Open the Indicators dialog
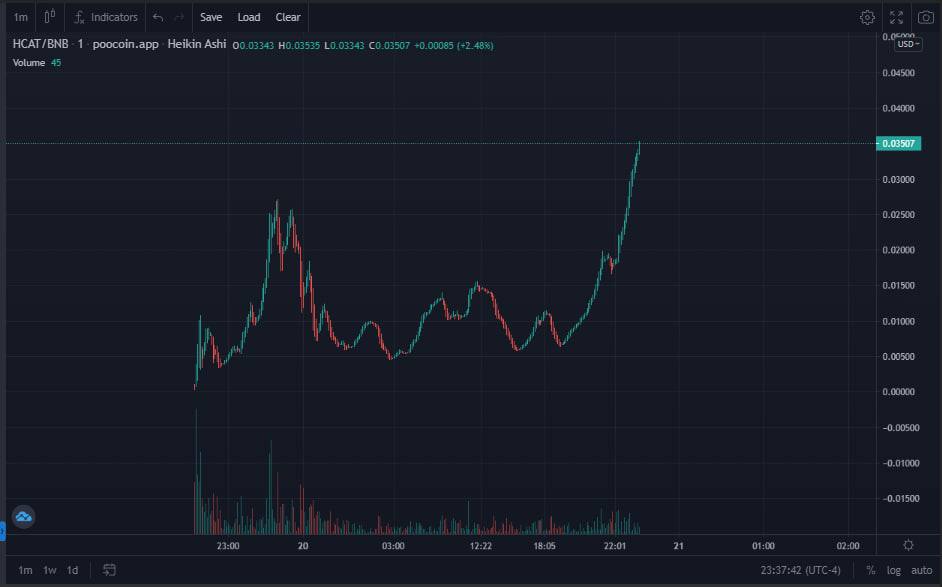 tap(106, 17)
